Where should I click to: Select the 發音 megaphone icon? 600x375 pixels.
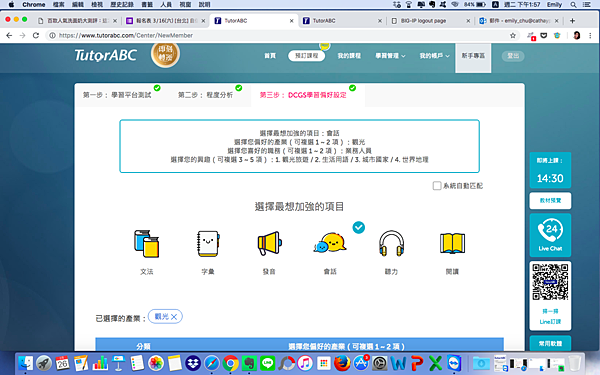pos(269,243)
